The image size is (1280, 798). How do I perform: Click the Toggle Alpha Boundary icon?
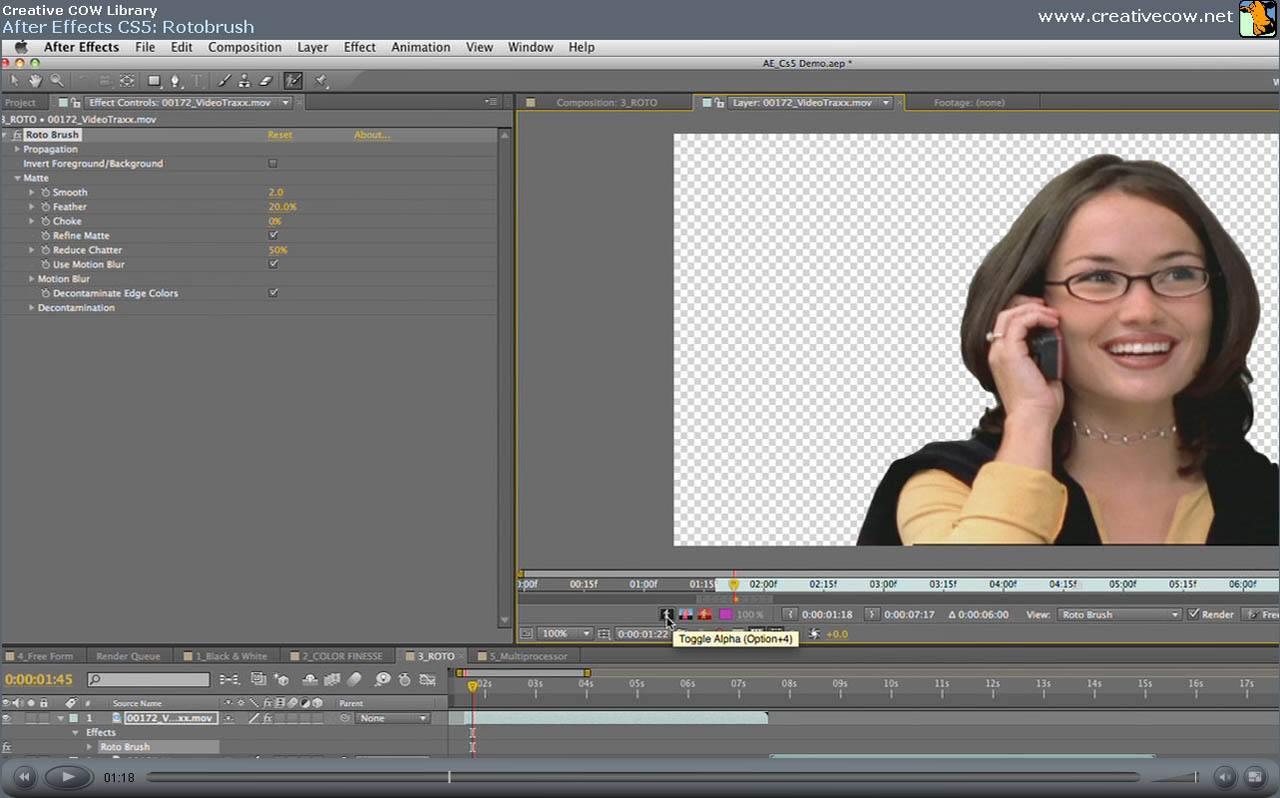click(x=686, y=614)
